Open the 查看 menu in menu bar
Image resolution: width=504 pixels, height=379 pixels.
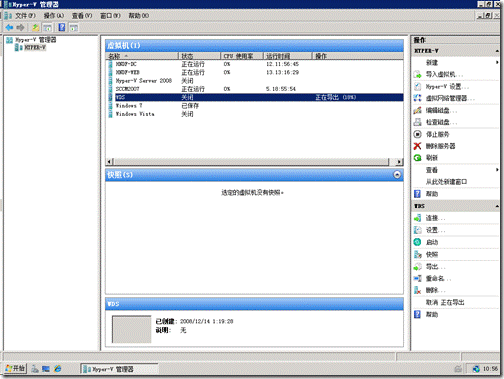pos(82,16)
